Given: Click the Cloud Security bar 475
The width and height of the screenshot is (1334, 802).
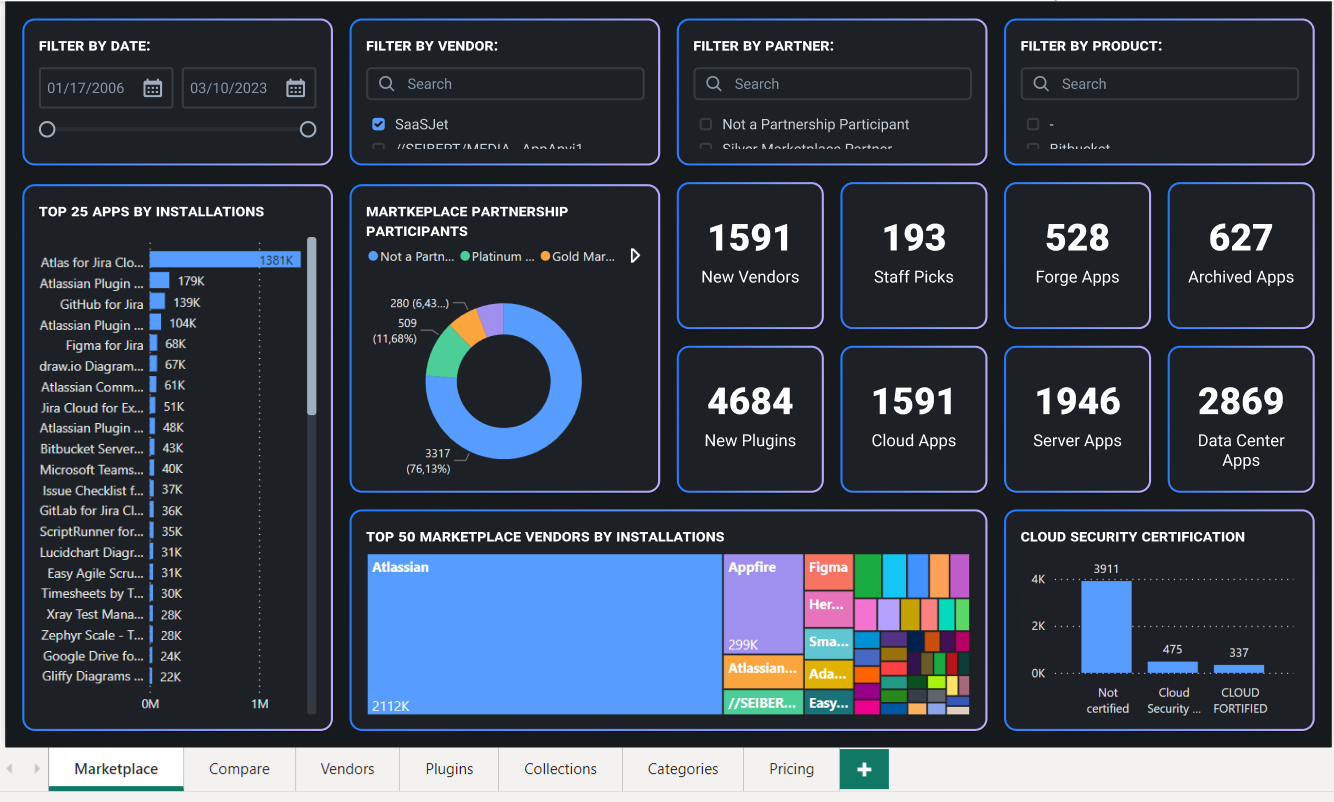Looking at the screenshot, I should [x=1172, y=667].
